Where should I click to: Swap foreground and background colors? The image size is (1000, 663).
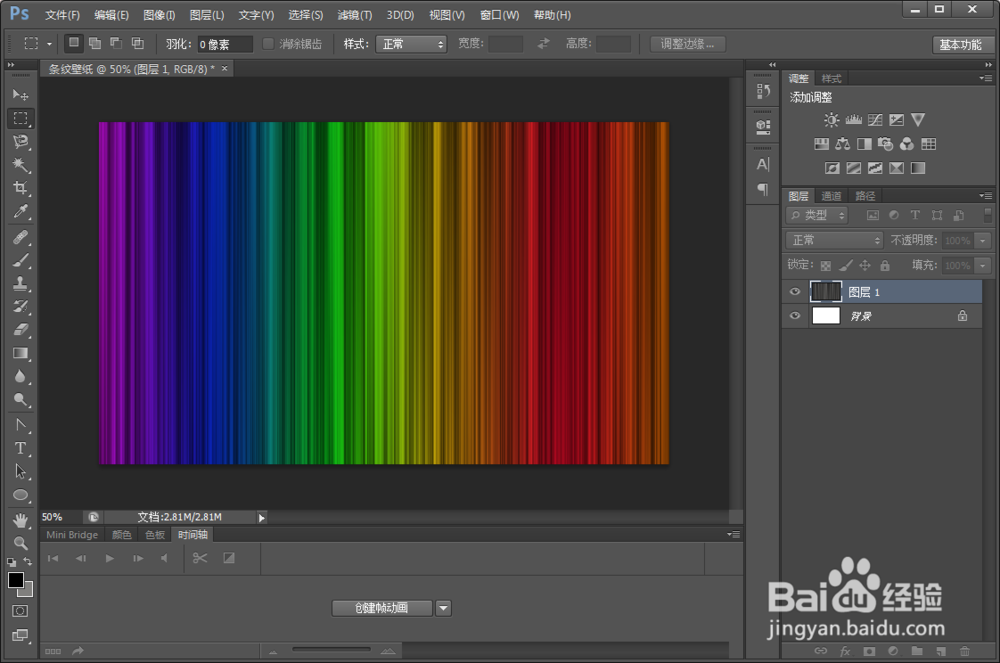(x=27, y=562)
